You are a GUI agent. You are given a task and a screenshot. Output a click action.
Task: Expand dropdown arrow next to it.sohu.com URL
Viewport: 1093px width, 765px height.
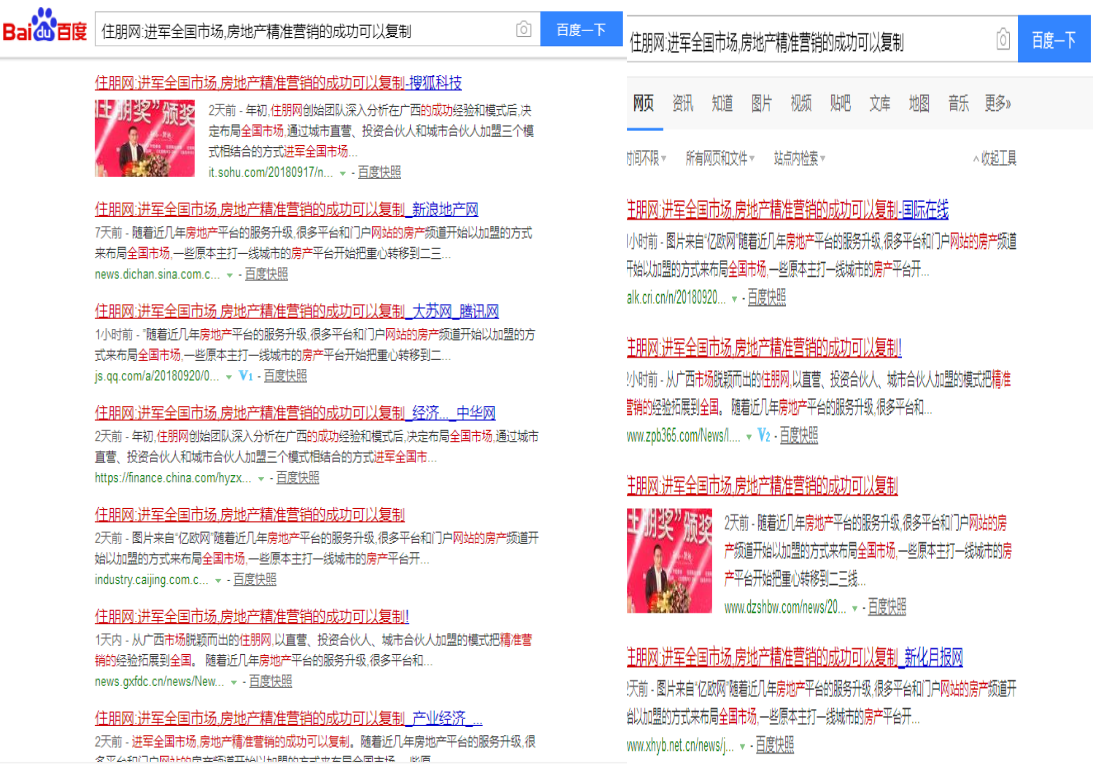click(x=342, y=173)
